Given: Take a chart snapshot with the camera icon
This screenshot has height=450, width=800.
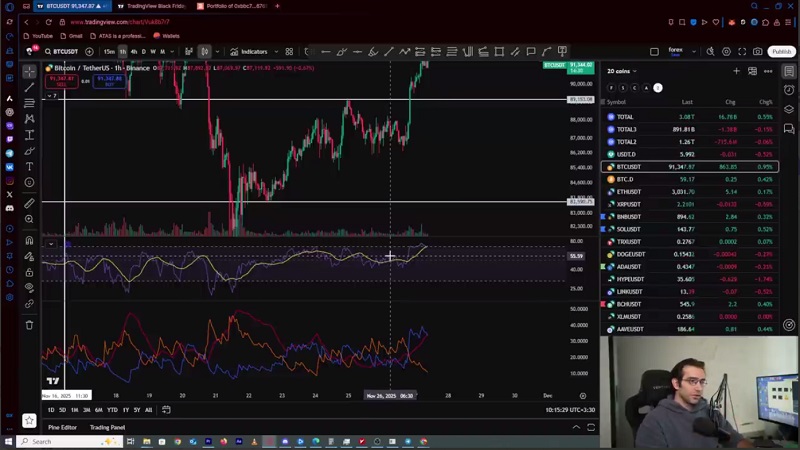Looking at the screenshot, I should point(757,52).
